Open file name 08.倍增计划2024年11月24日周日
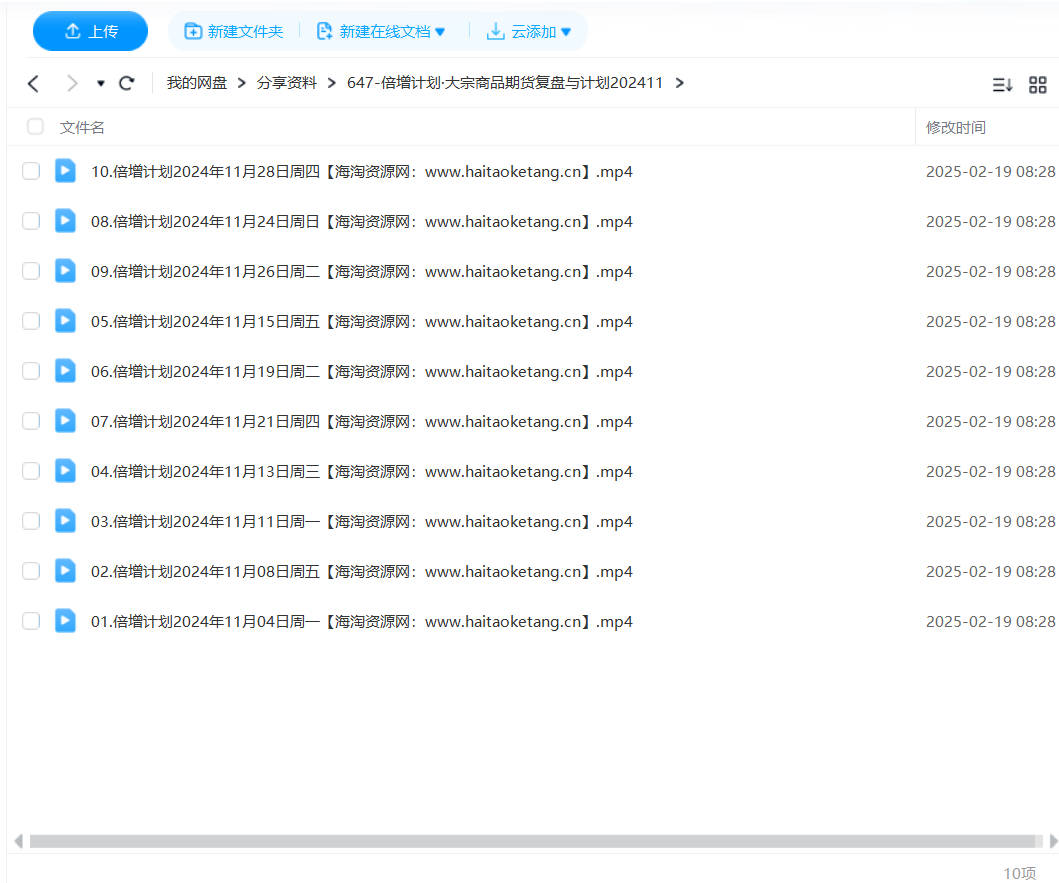1059x883 pixels. coord(362,222)
